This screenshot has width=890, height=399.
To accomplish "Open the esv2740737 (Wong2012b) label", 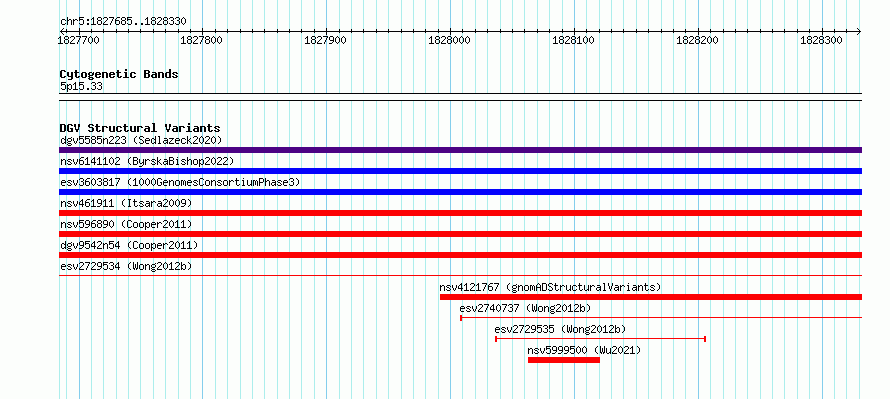I will click(526, 308).
